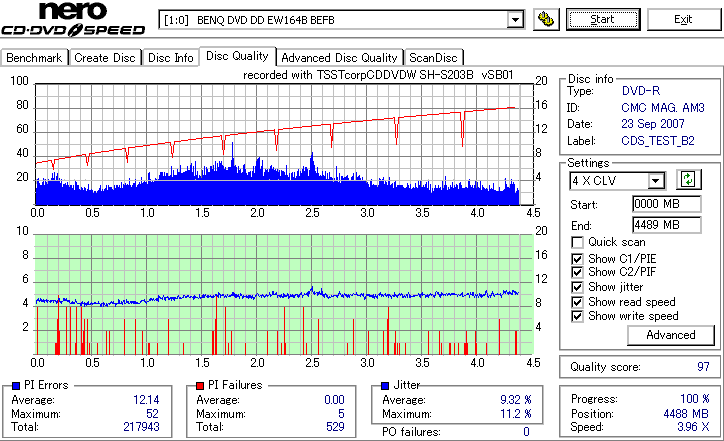The width and height of the screenshot is (724, 441).
Task: Click the recorded with TSSTcorp text
Action: [x=378, y=75]
